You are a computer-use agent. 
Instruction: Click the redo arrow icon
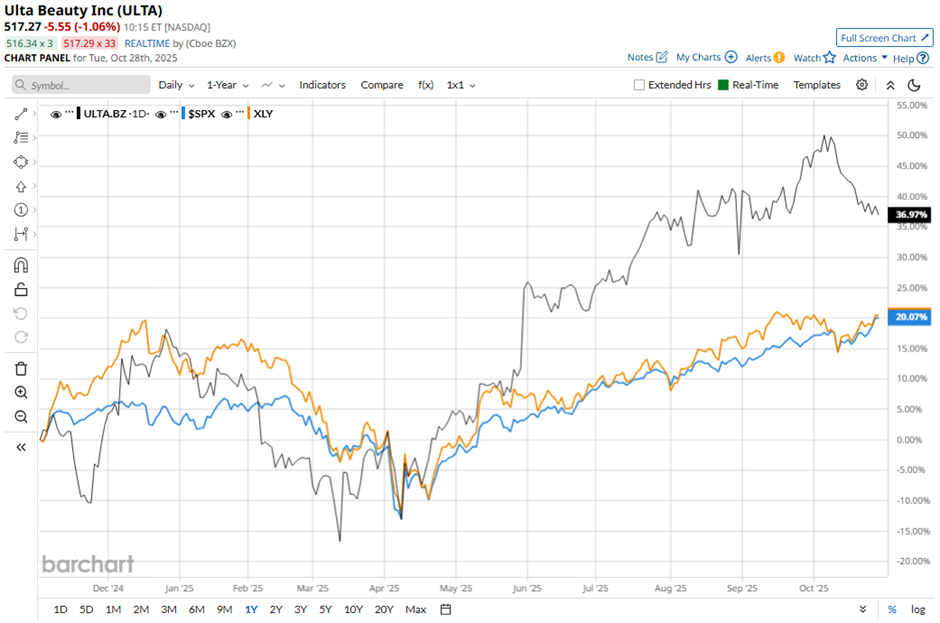click(x=20, y=337)
